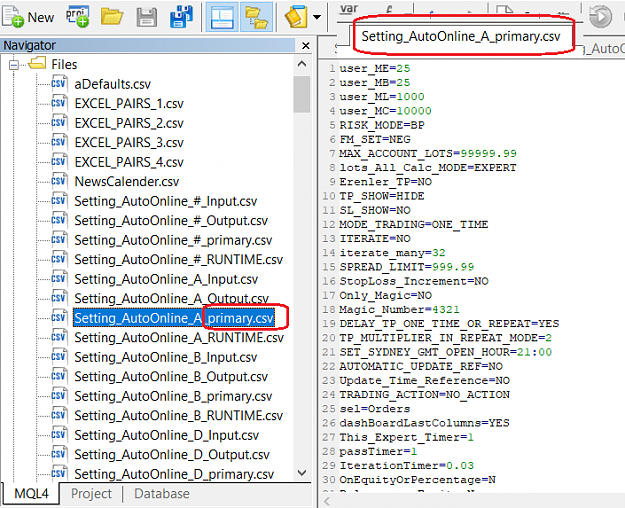Viewport: 625px width, 508px height.
Task: Click line IterationTimer=0.03
Action: [x=407, y=466]
